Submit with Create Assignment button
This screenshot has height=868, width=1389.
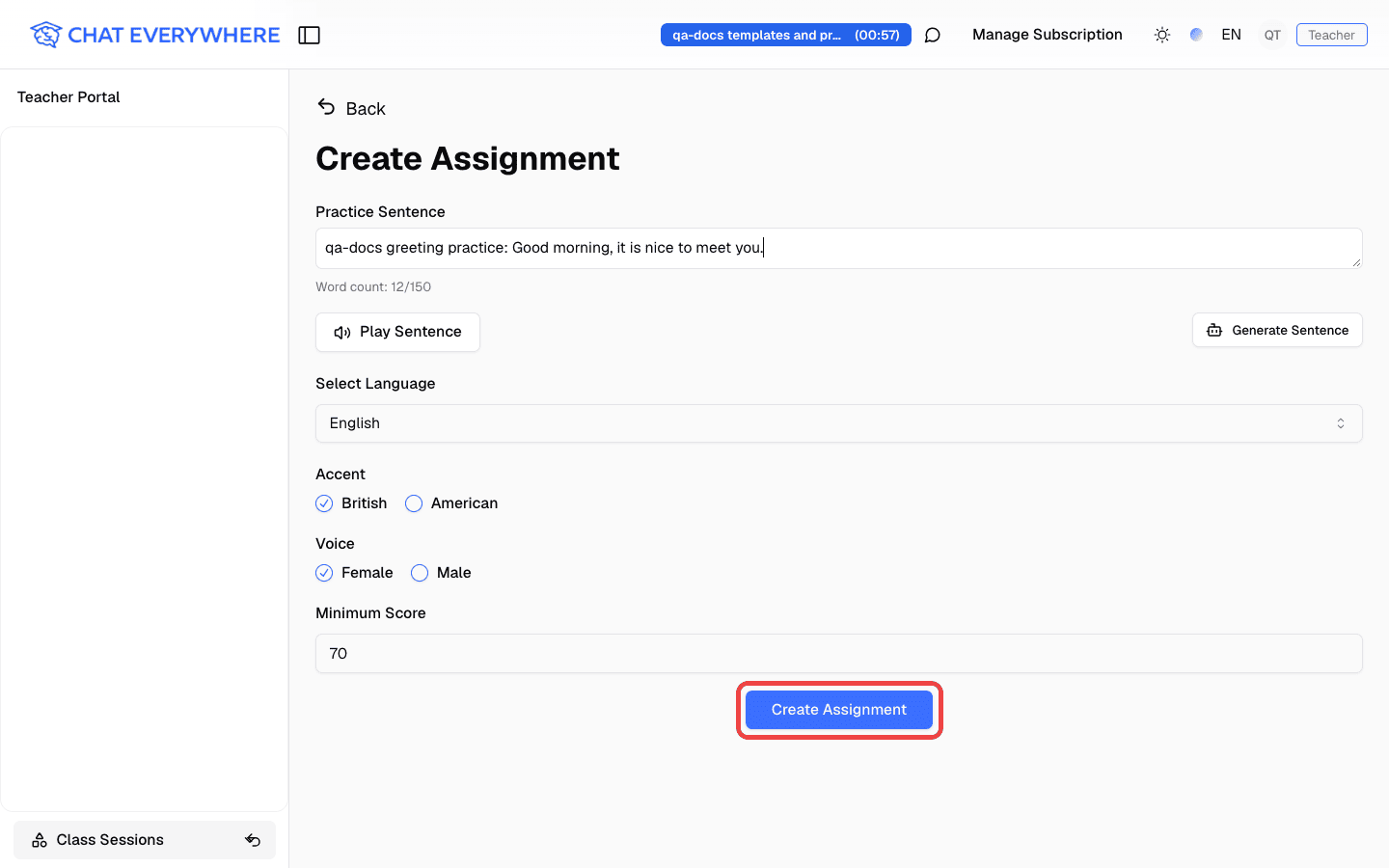839,710
